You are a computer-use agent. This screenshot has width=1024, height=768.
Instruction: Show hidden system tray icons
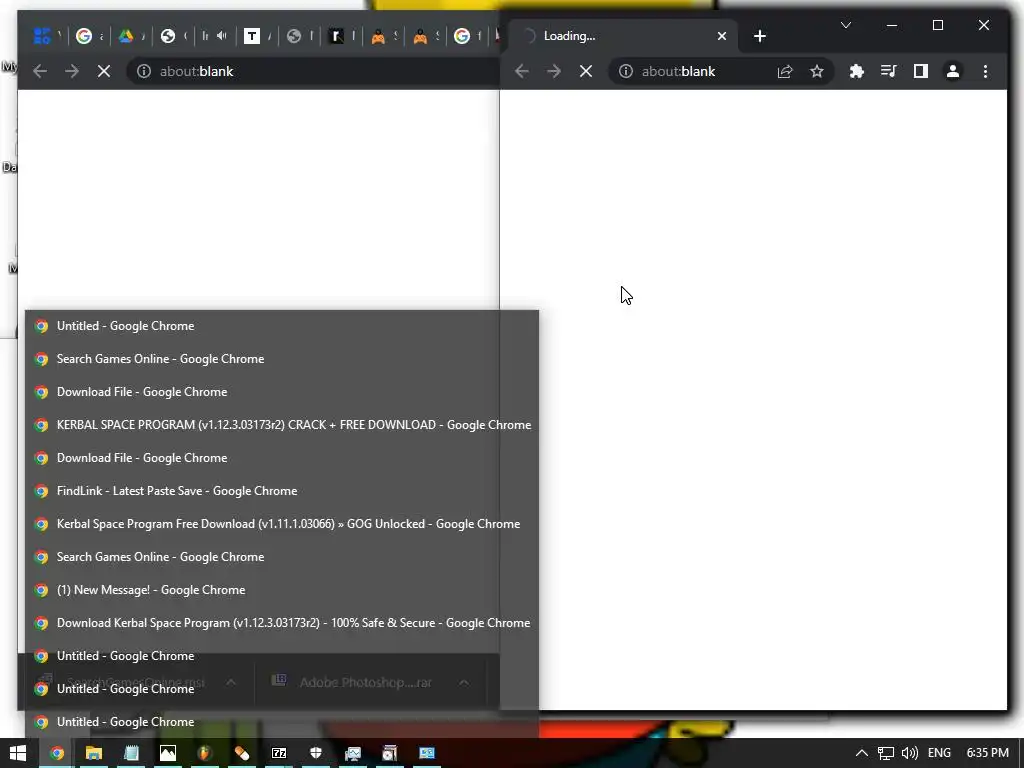862,753
